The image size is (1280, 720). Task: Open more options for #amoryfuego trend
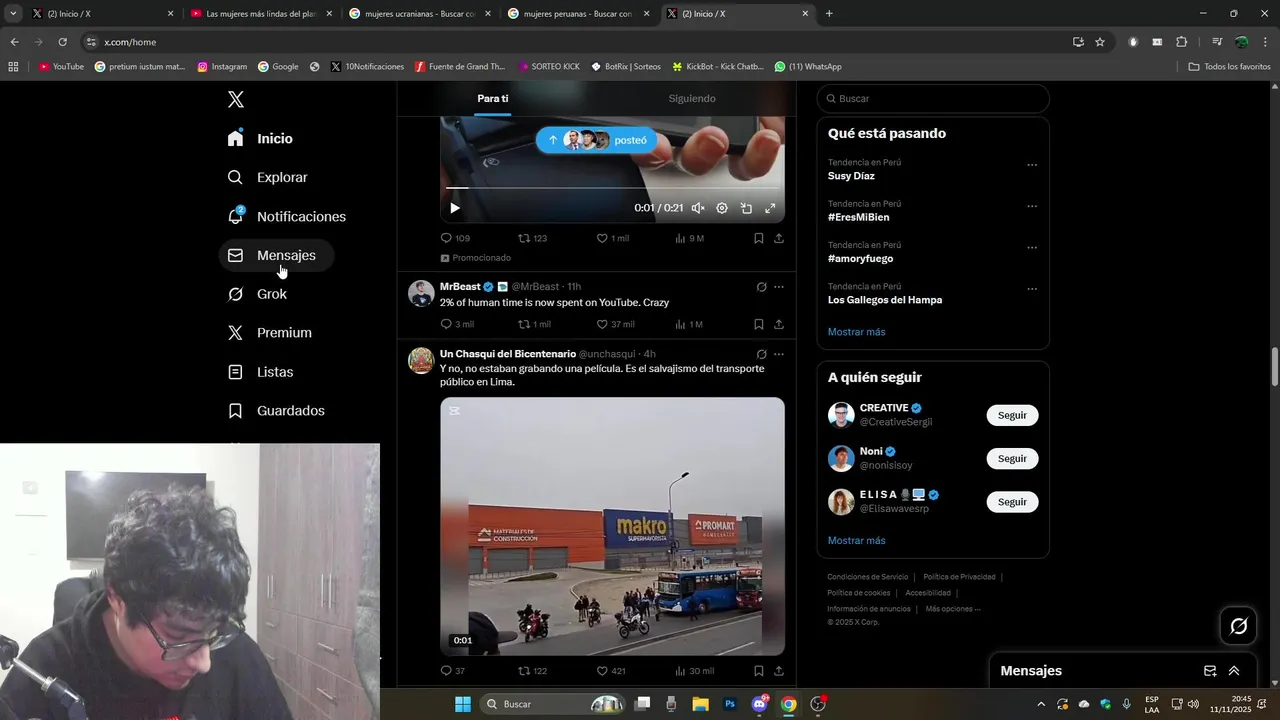(1032, 247)
